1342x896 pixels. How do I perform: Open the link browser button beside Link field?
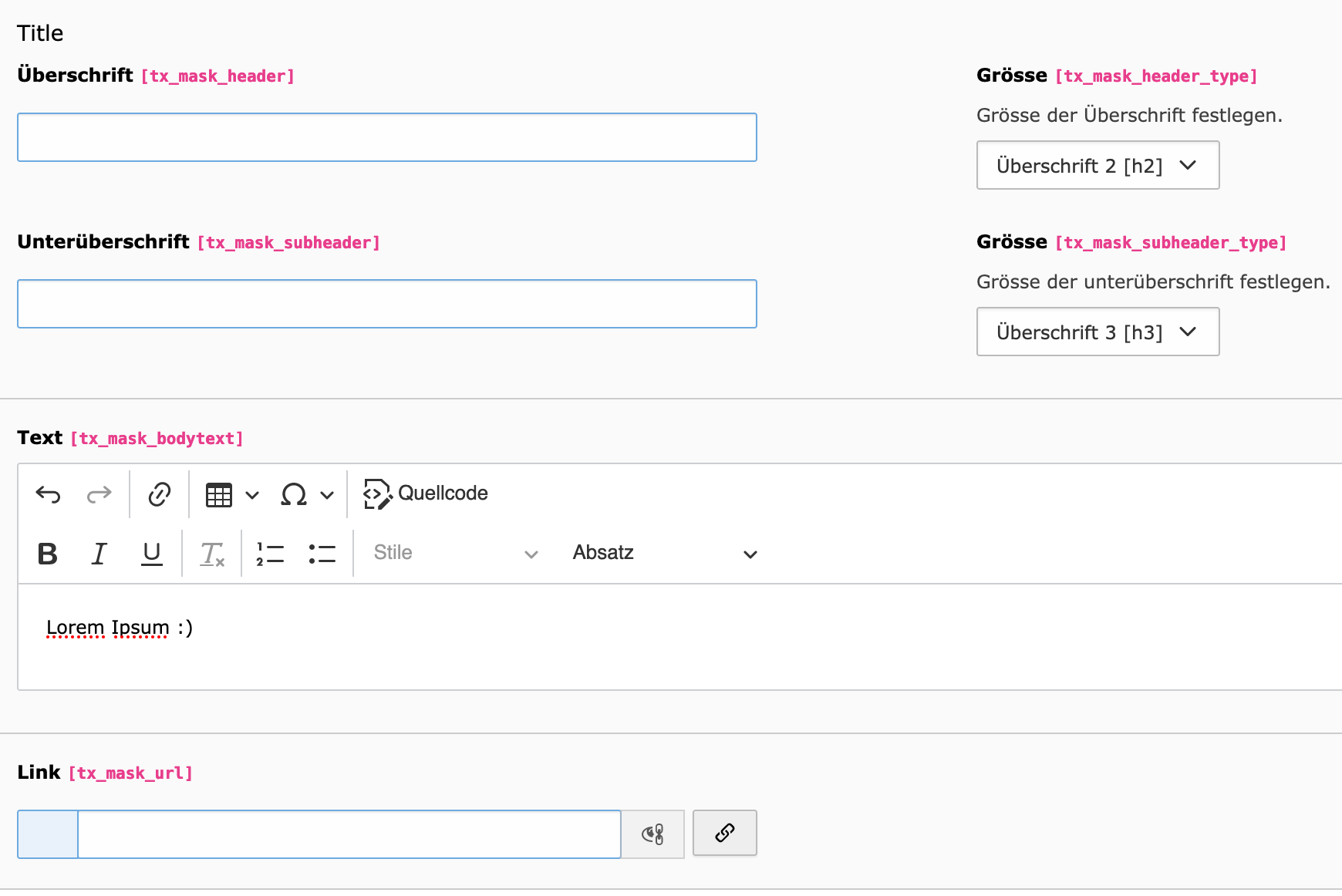coord(724,833)
